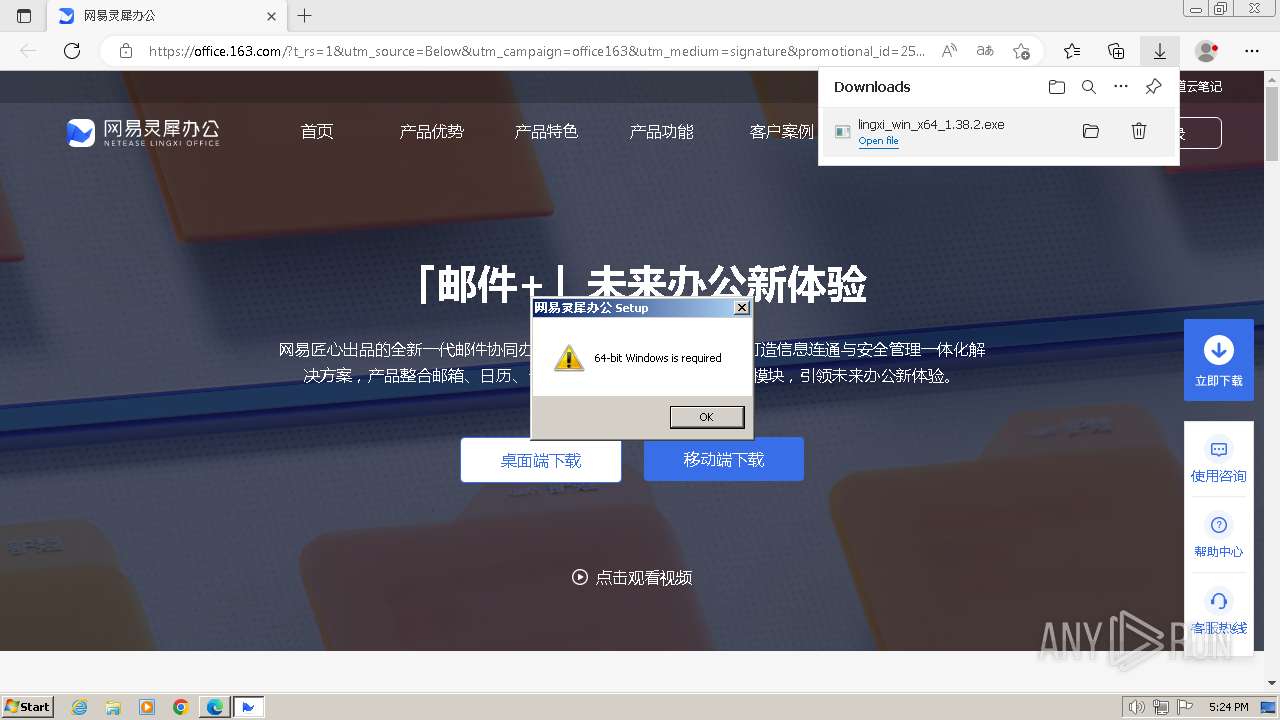This screenshot has height=720, width=1280.
Task: Click the 桌面端下载 button
Action: point(541,460)
